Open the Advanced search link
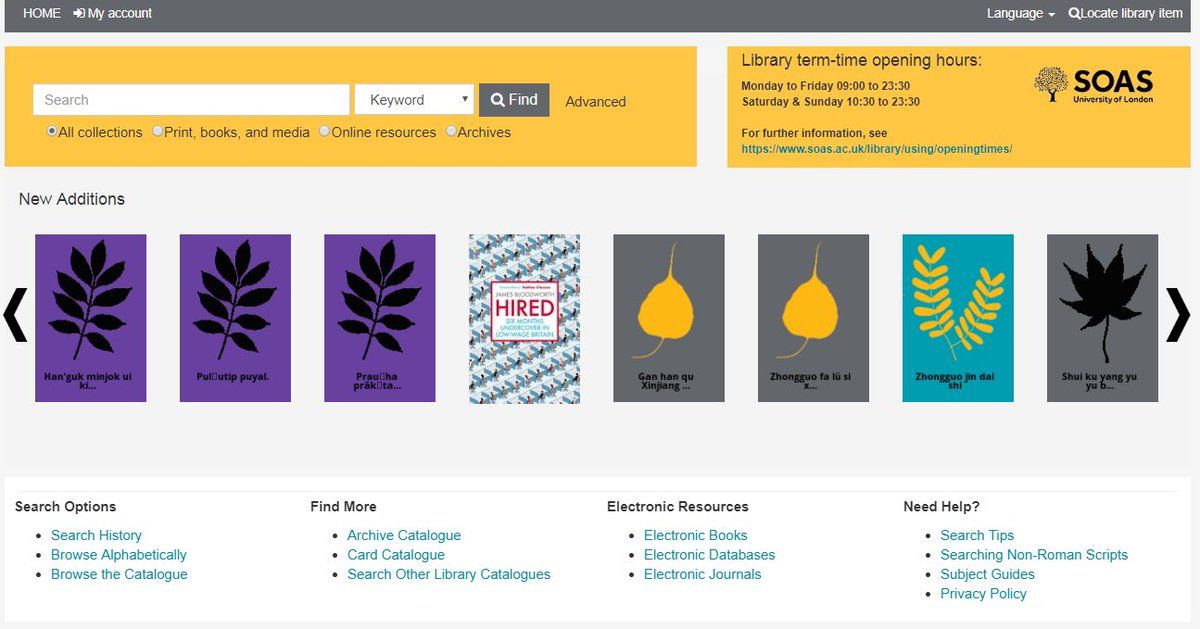The height and width of the screenshot is (629, 1200). [595, 102]
